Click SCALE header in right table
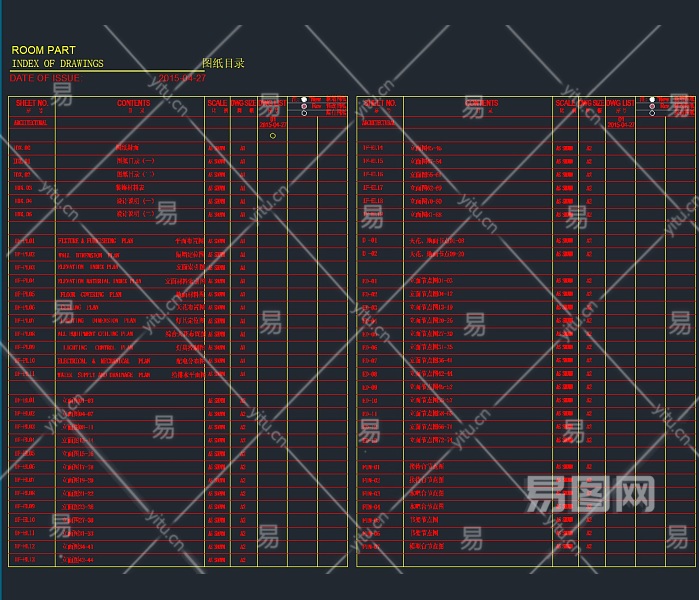 pyautogui.click(x=565, y=103)
